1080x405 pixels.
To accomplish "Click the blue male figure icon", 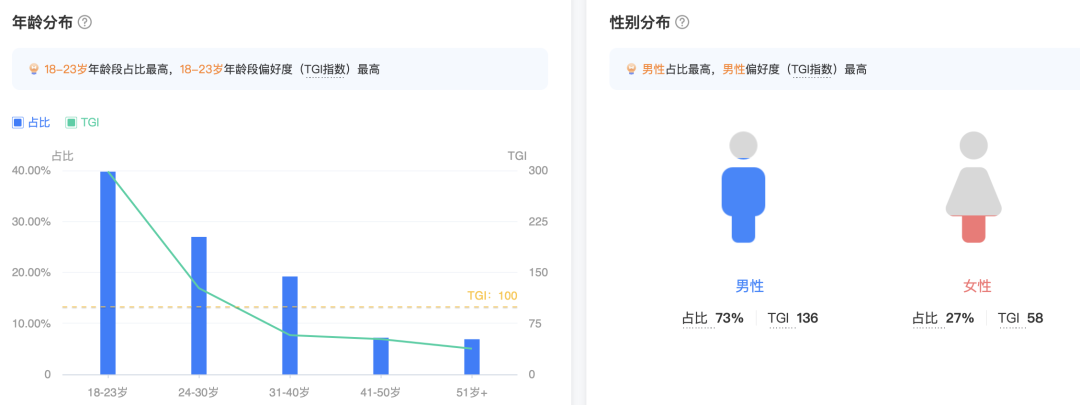I will click(x=743, y=190).
